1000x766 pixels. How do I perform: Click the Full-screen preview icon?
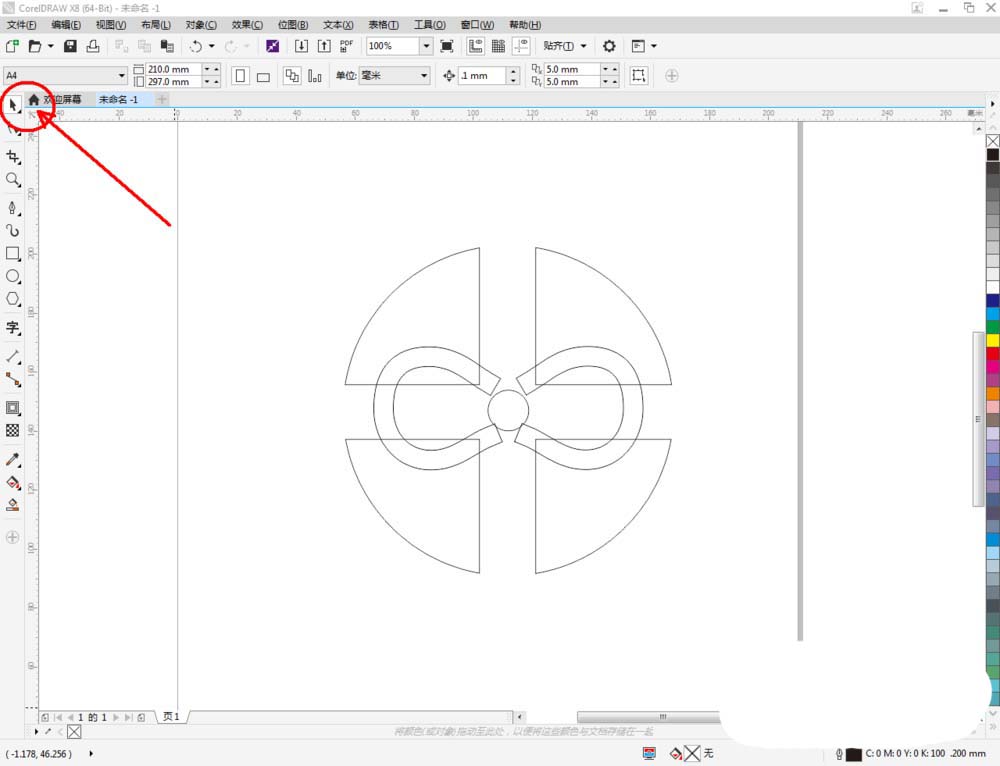[x=447, y=46]
